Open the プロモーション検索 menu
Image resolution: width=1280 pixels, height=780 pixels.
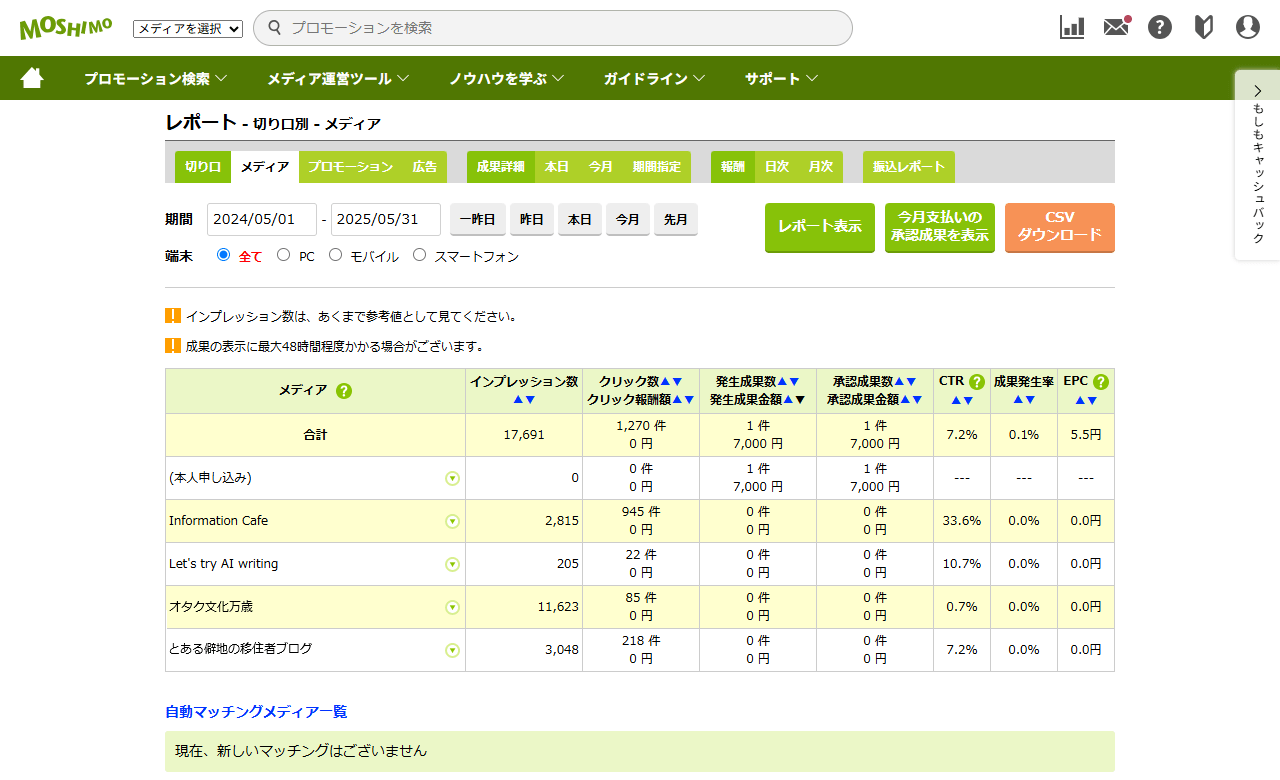[x=155, y=78]
